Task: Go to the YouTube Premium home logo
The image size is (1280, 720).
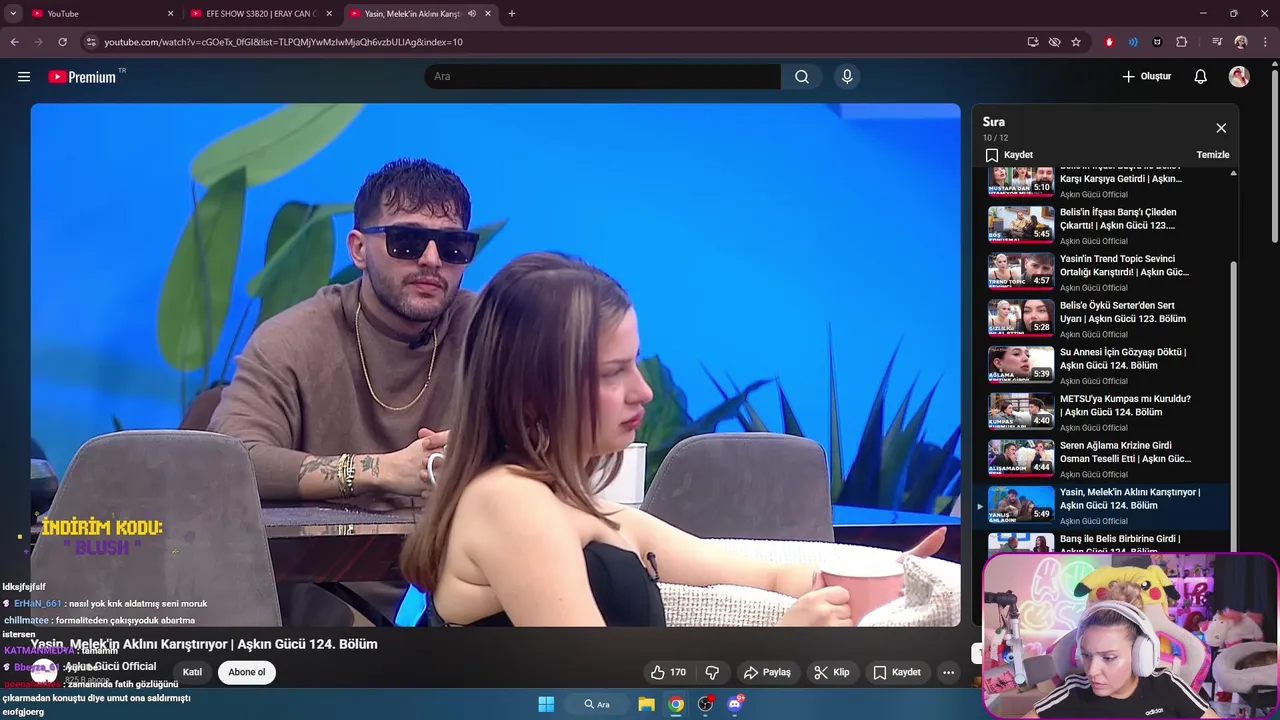Action: (82, 77)
